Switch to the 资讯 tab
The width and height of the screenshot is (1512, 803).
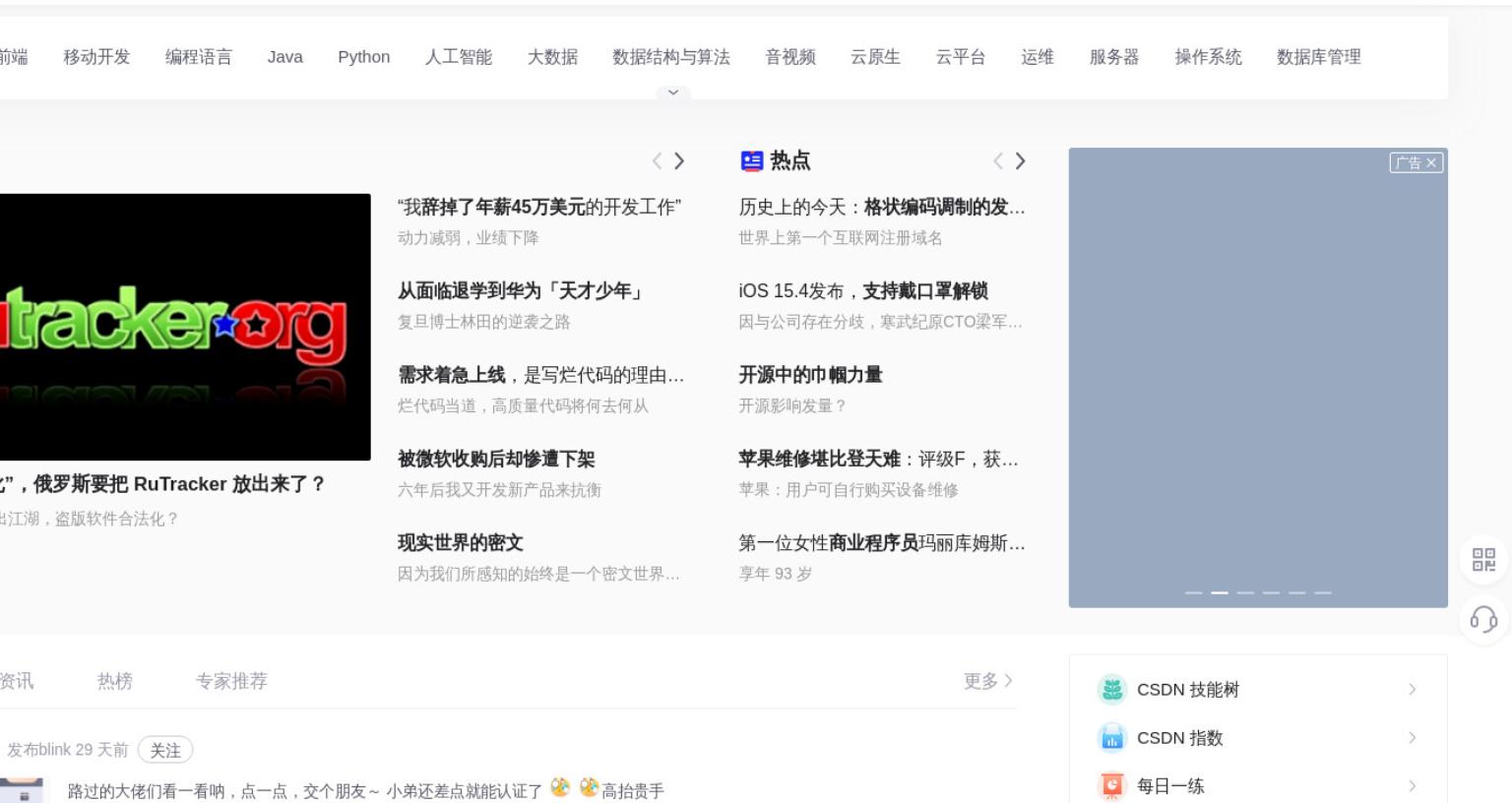click(x=17, y=681)
